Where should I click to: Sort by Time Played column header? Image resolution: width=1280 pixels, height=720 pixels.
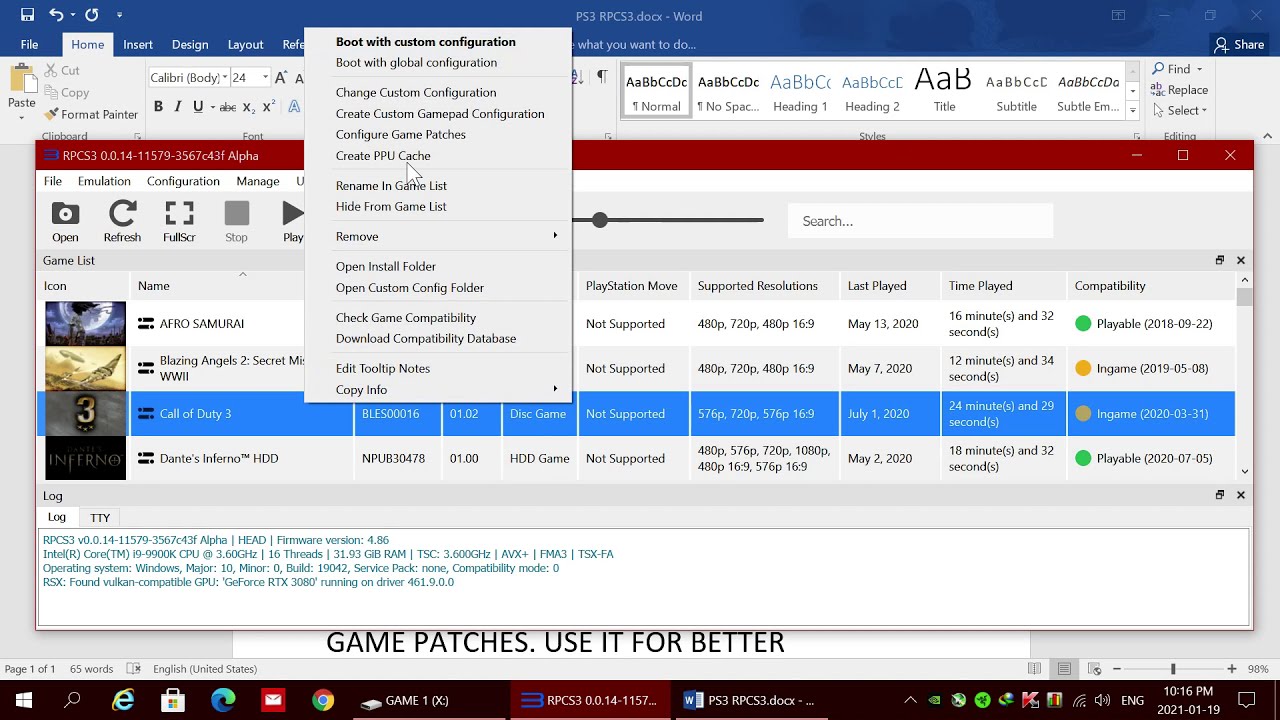pyautogui.click(x=1003, y=285)
